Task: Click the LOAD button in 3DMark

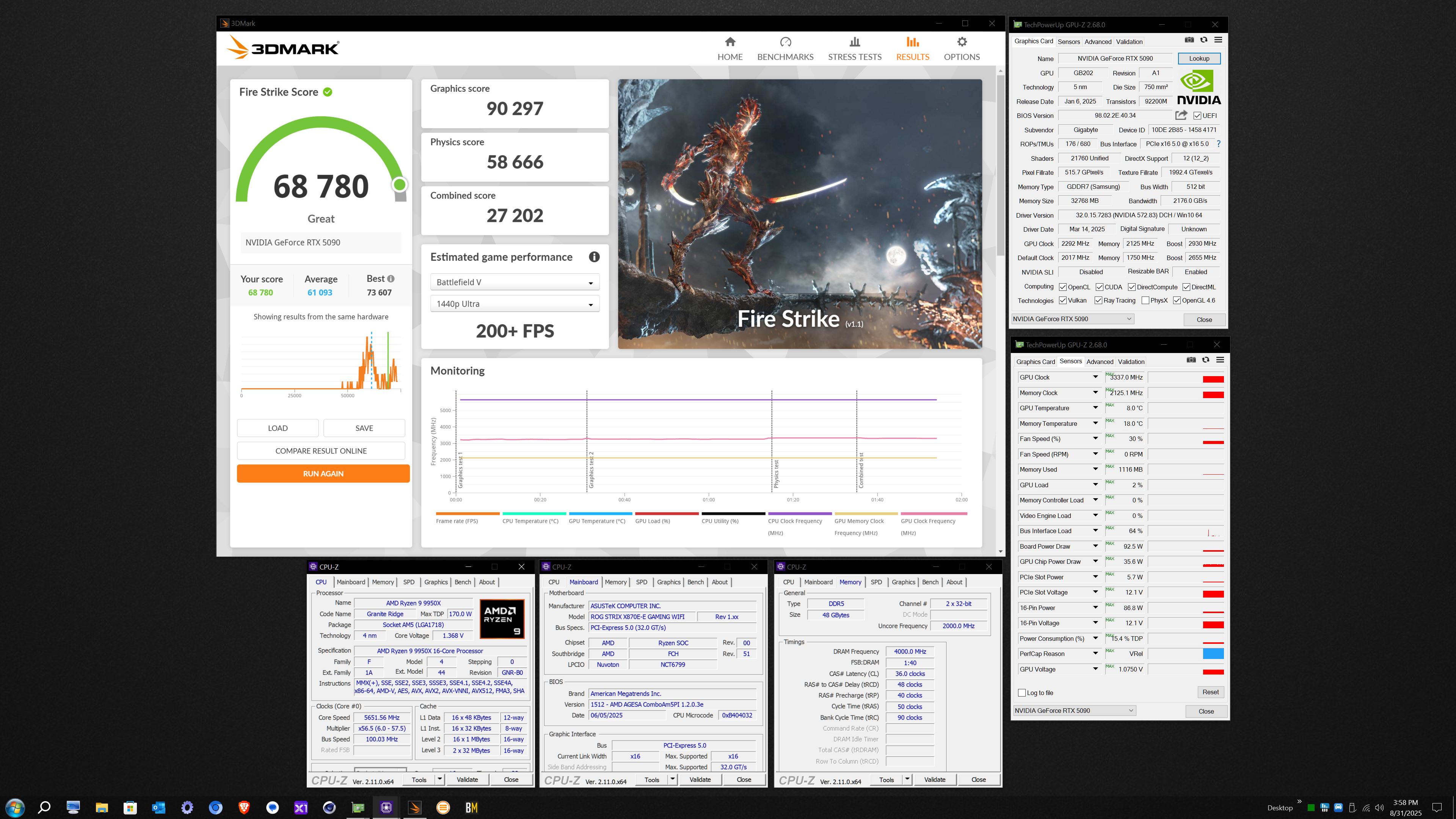Action: click(x=278, y=428)
